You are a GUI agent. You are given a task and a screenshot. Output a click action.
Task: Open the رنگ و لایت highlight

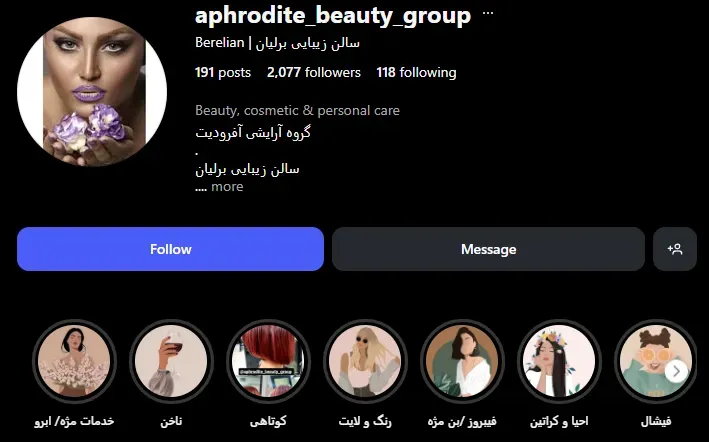[365, 361]
